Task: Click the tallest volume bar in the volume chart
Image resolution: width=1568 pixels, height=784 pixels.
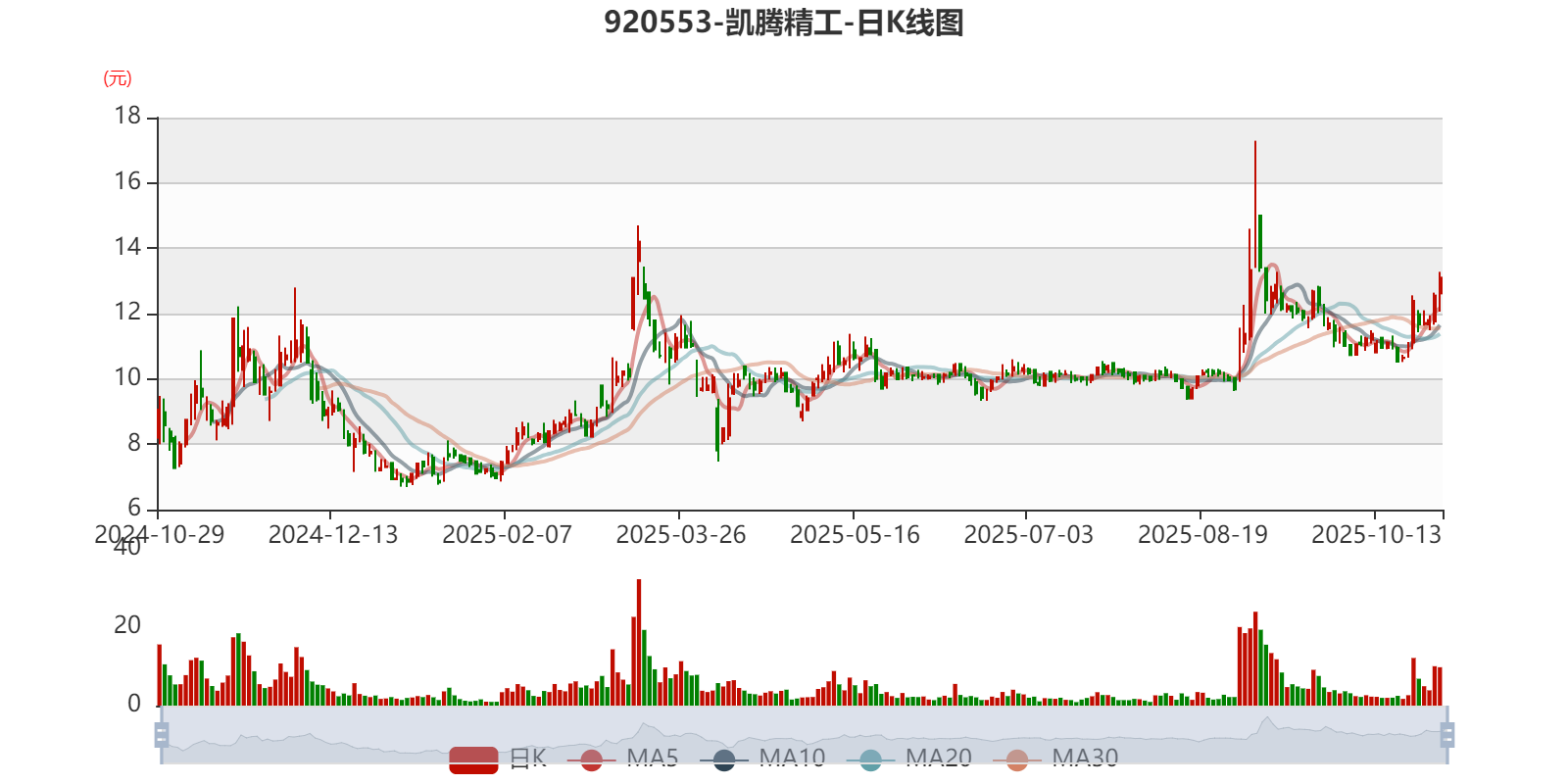Action: [639, 642]
